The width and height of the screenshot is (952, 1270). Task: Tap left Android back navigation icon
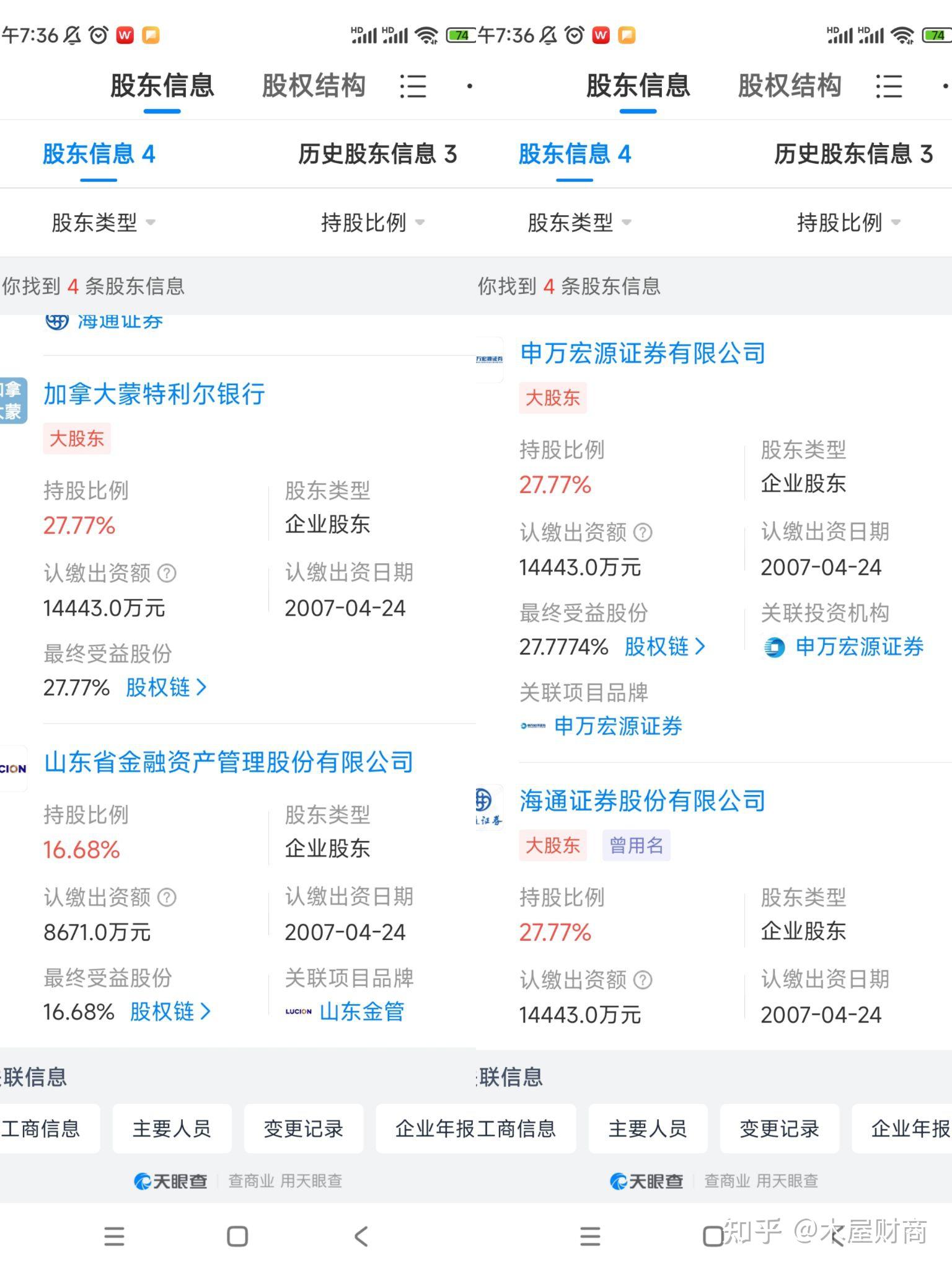361,1236
